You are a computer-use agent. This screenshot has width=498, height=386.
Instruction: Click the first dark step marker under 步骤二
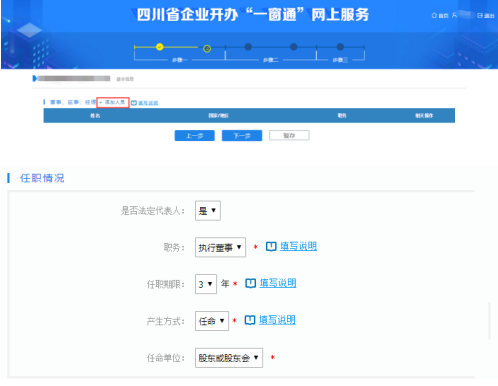[248, 47]
